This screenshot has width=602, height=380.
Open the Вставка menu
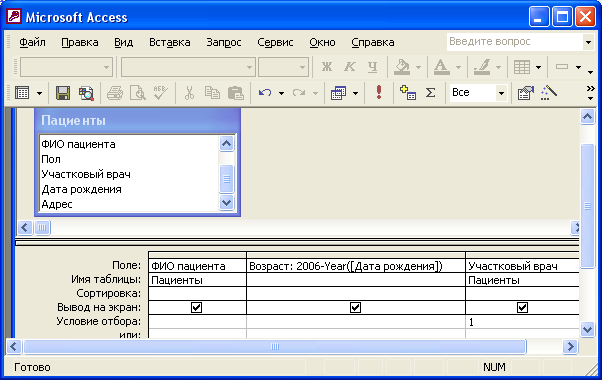click(170, 42)
